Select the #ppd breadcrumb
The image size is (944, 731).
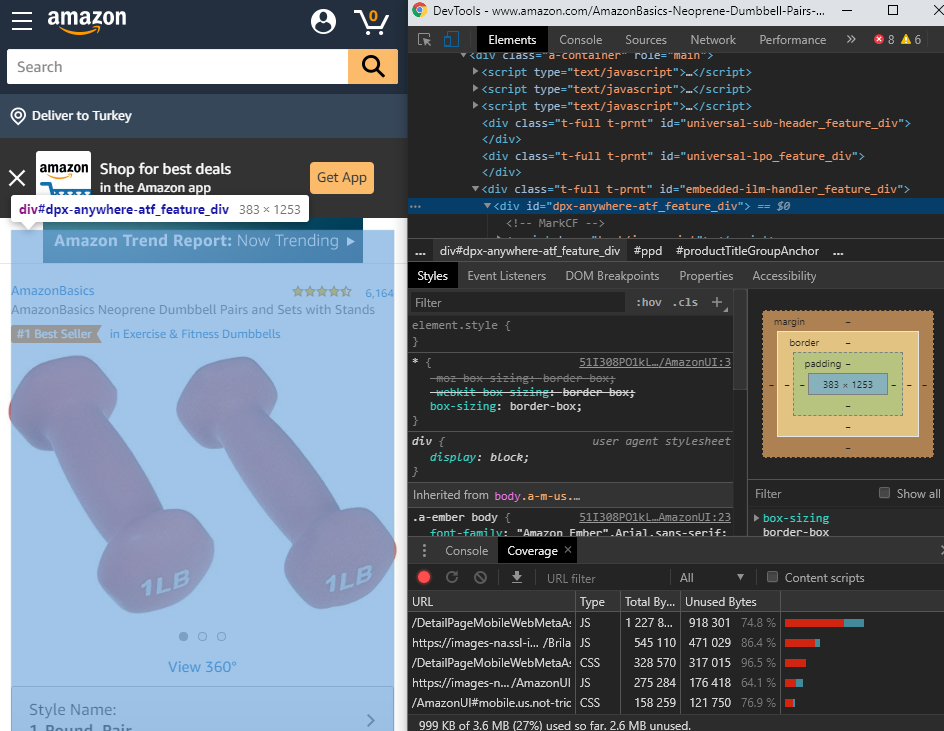click(x=648, y=251)
